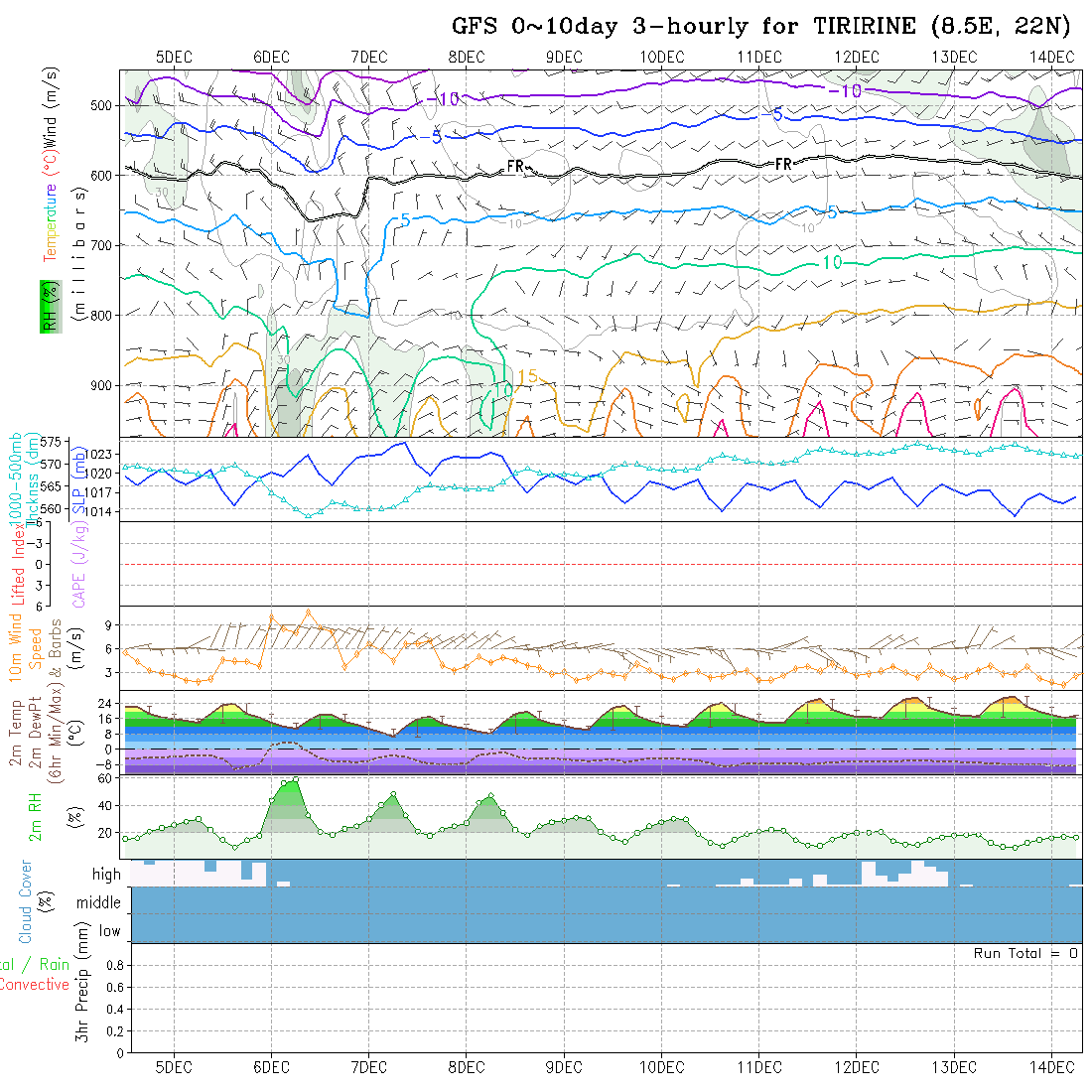The width and height of the screenshot is (1092, 1092).
Task: Click the orange Temperature (°C) axis label
Action: coord(51,207)
